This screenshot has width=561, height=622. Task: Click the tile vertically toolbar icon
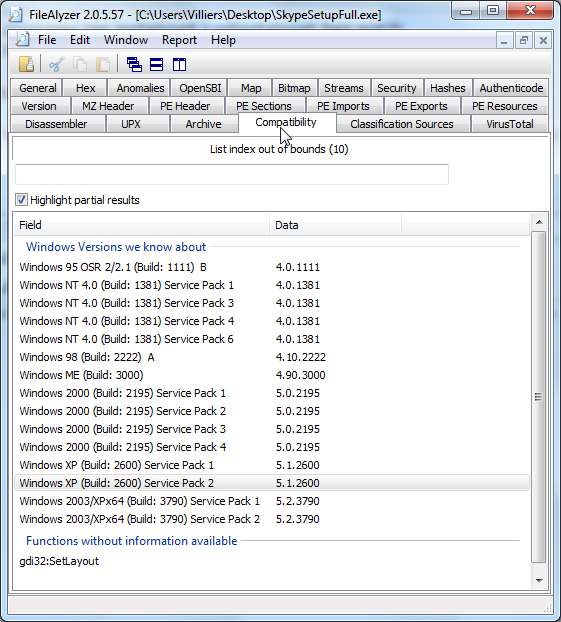pyautogui.click(x=179, y=64)
